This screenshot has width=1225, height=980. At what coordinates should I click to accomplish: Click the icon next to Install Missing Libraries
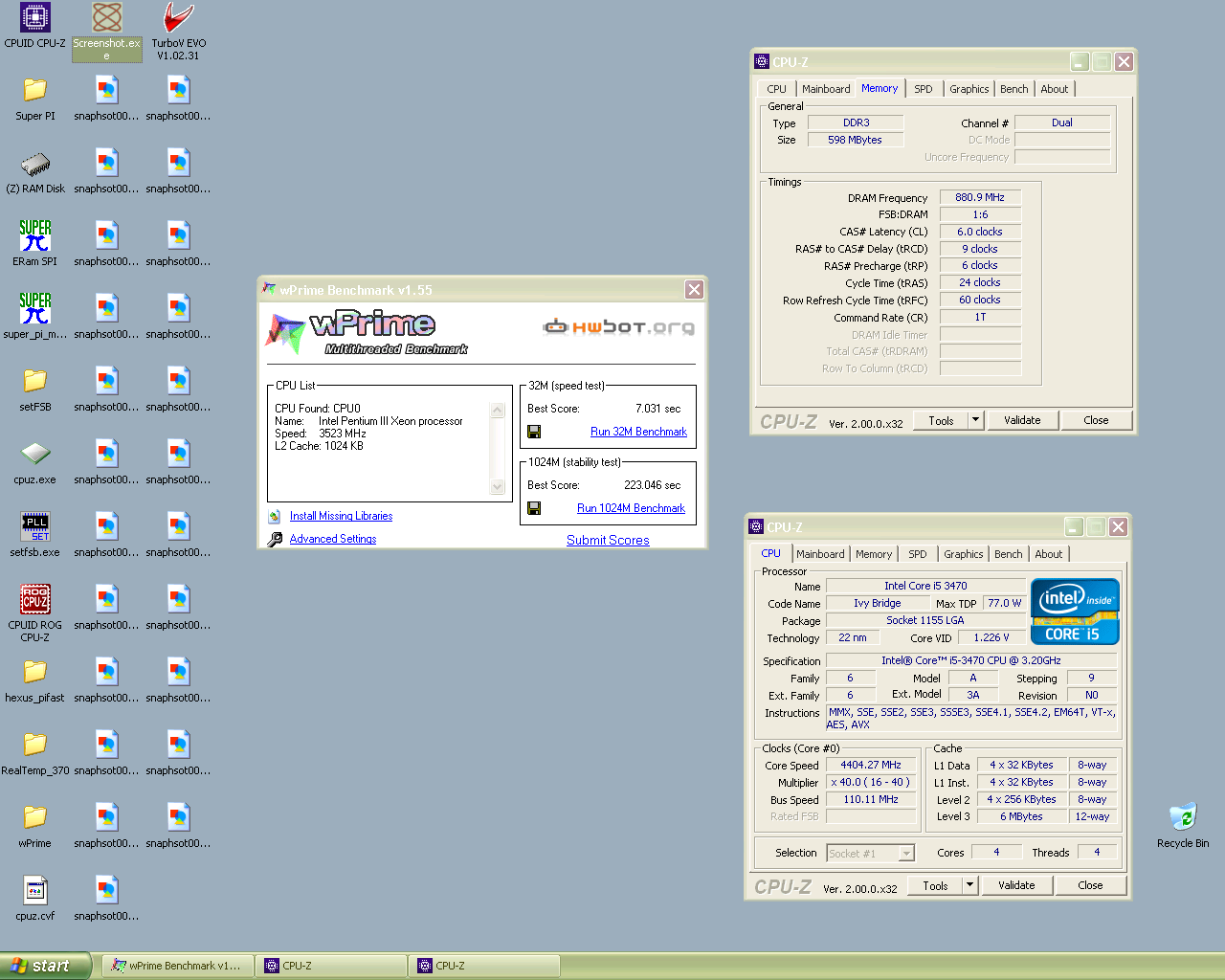[275, 516]
